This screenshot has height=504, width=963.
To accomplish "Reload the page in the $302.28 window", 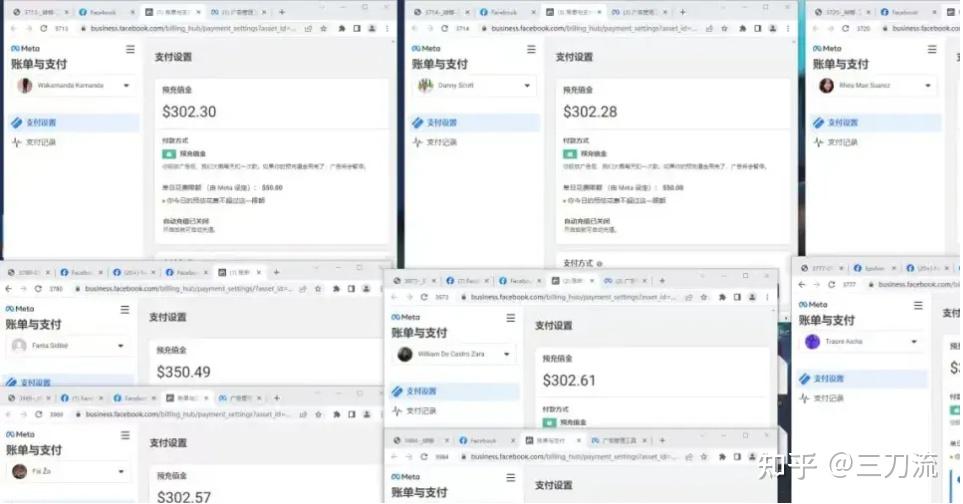I will pyautogui.click(x=445, y=28).
